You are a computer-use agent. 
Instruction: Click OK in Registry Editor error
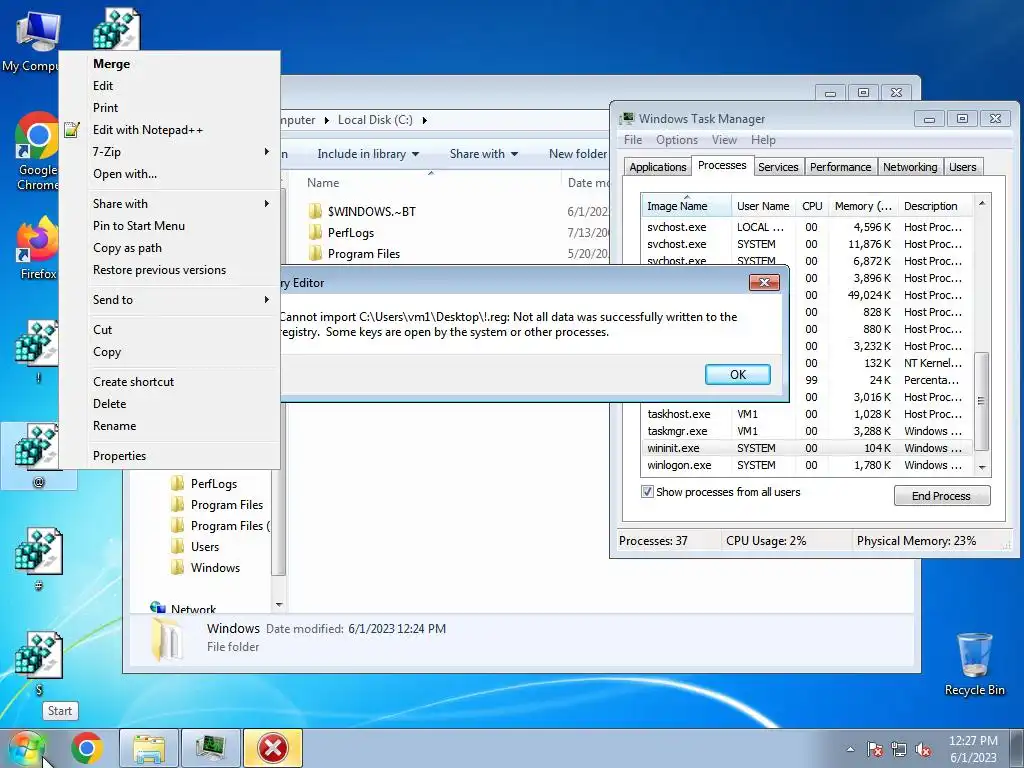738,374
